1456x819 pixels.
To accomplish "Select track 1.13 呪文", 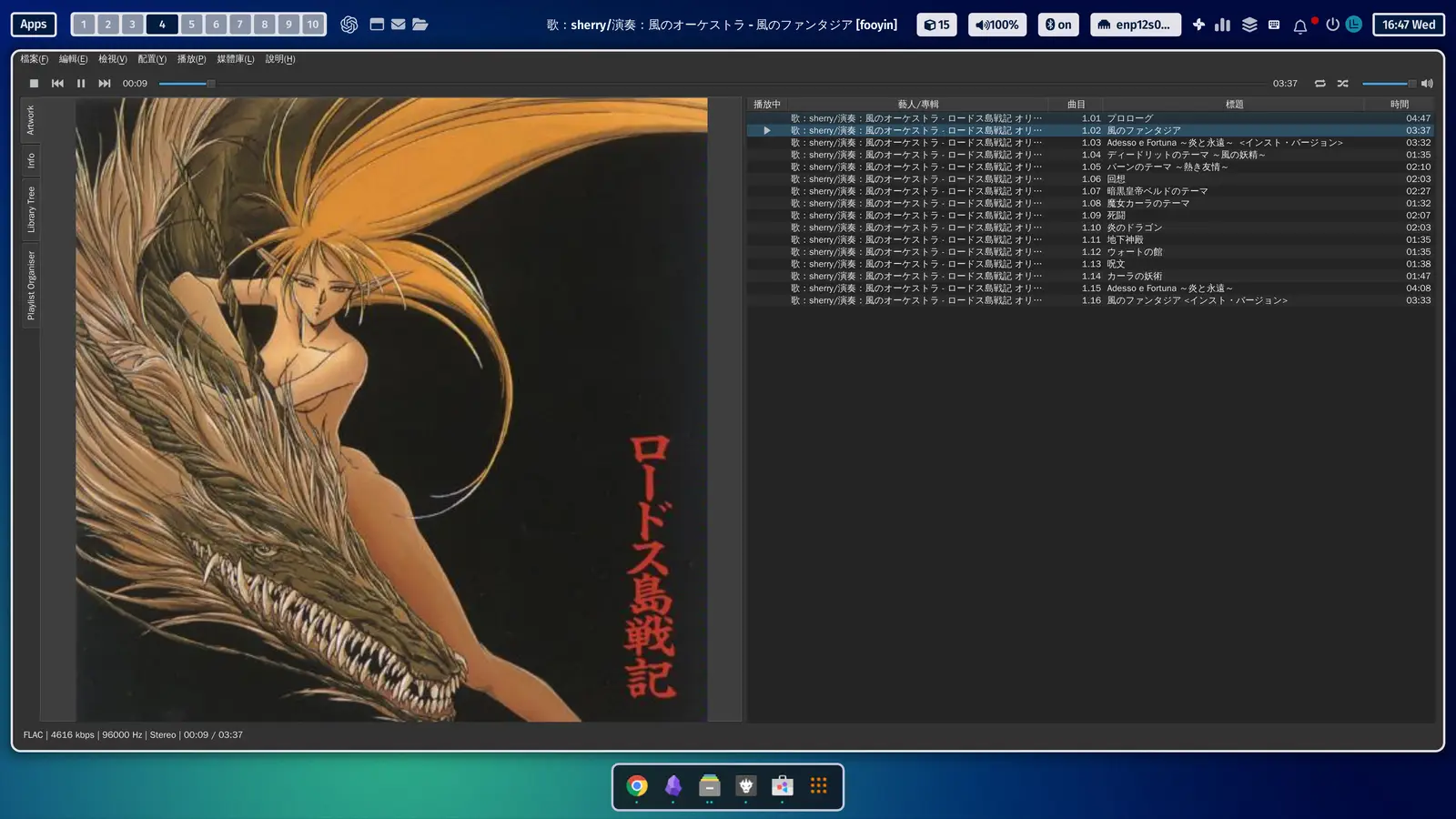I will (1090, 264).
